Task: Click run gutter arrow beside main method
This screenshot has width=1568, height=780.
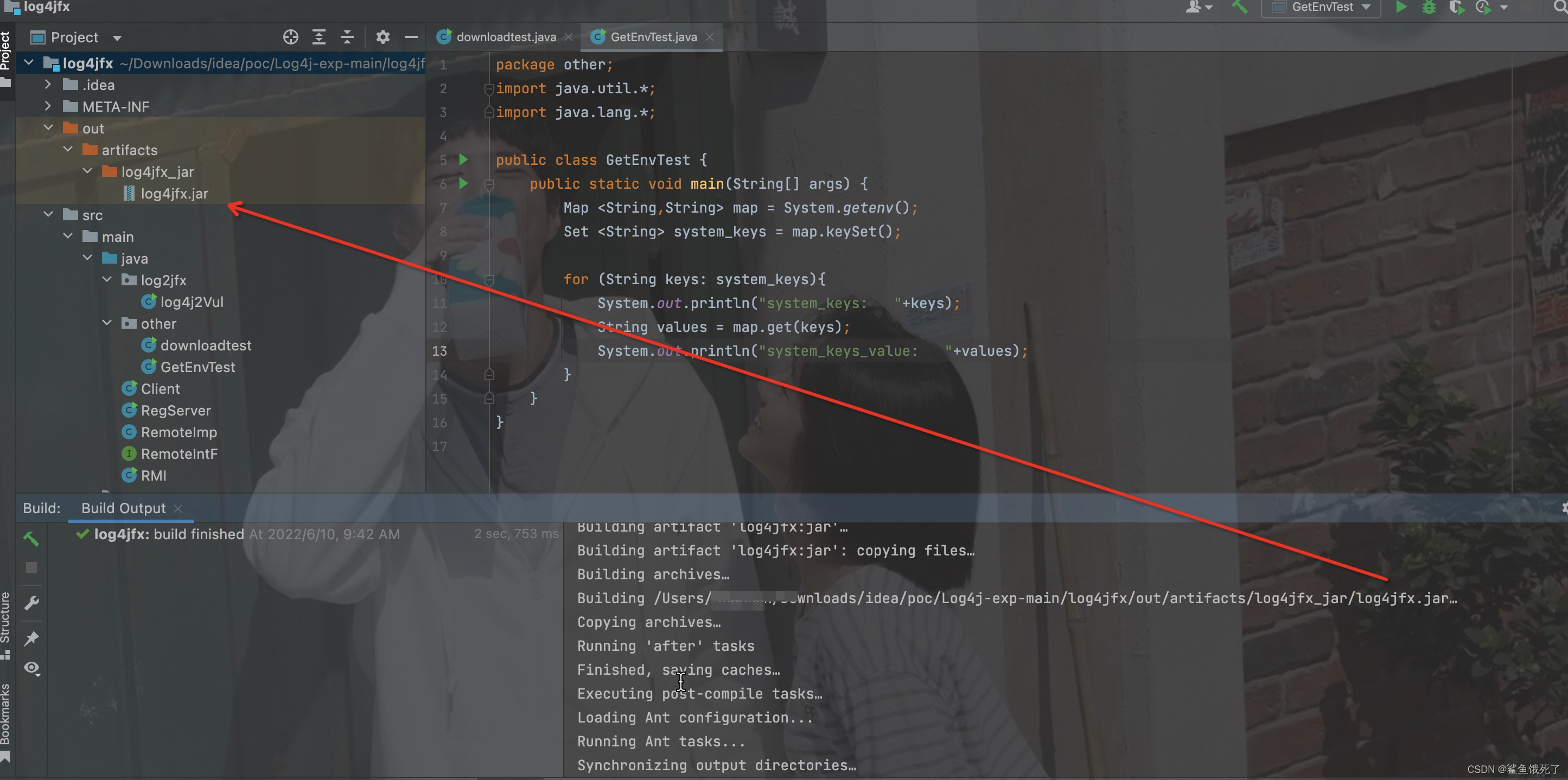Action: [463, 183]
